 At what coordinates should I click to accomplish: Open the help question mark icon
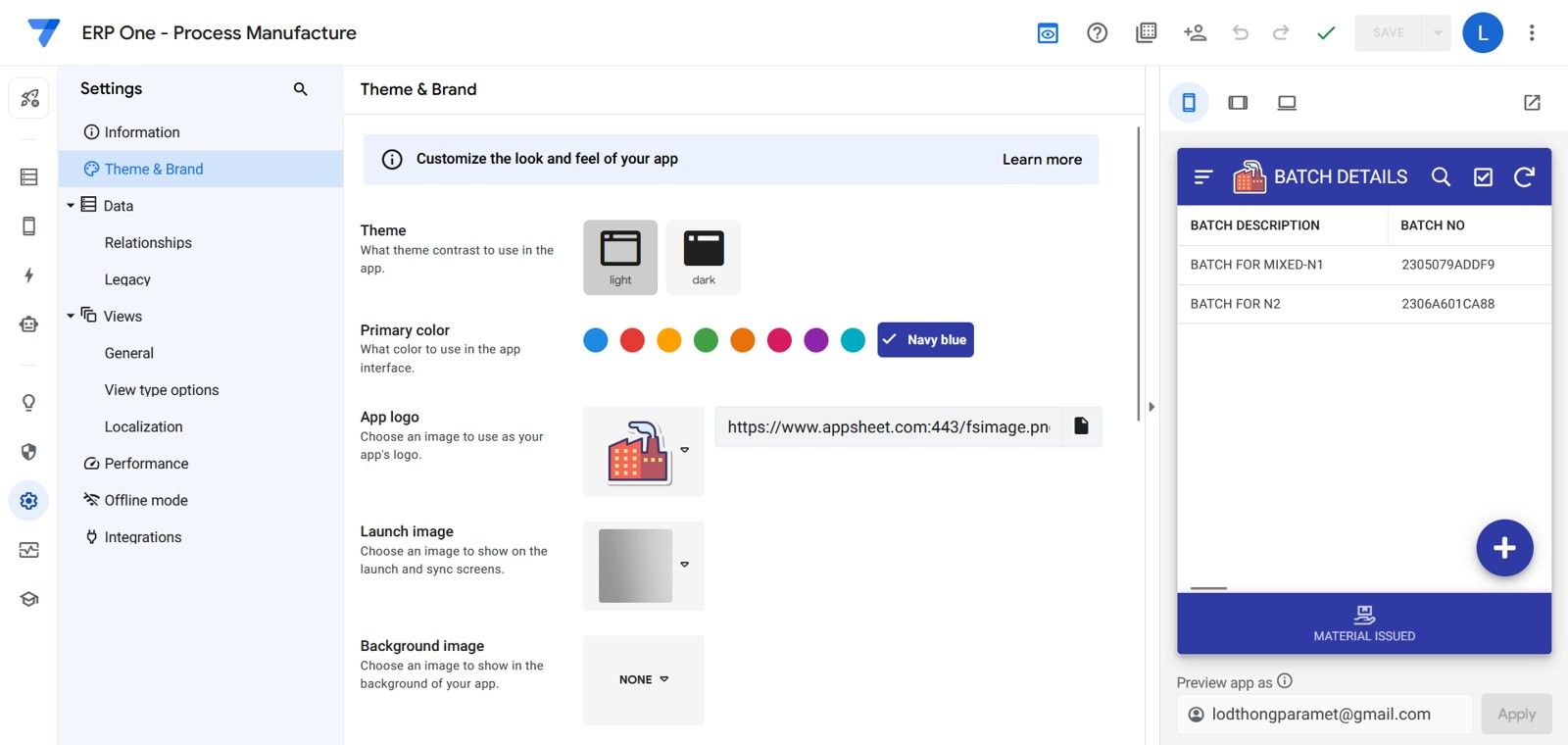pos(1098,33)
